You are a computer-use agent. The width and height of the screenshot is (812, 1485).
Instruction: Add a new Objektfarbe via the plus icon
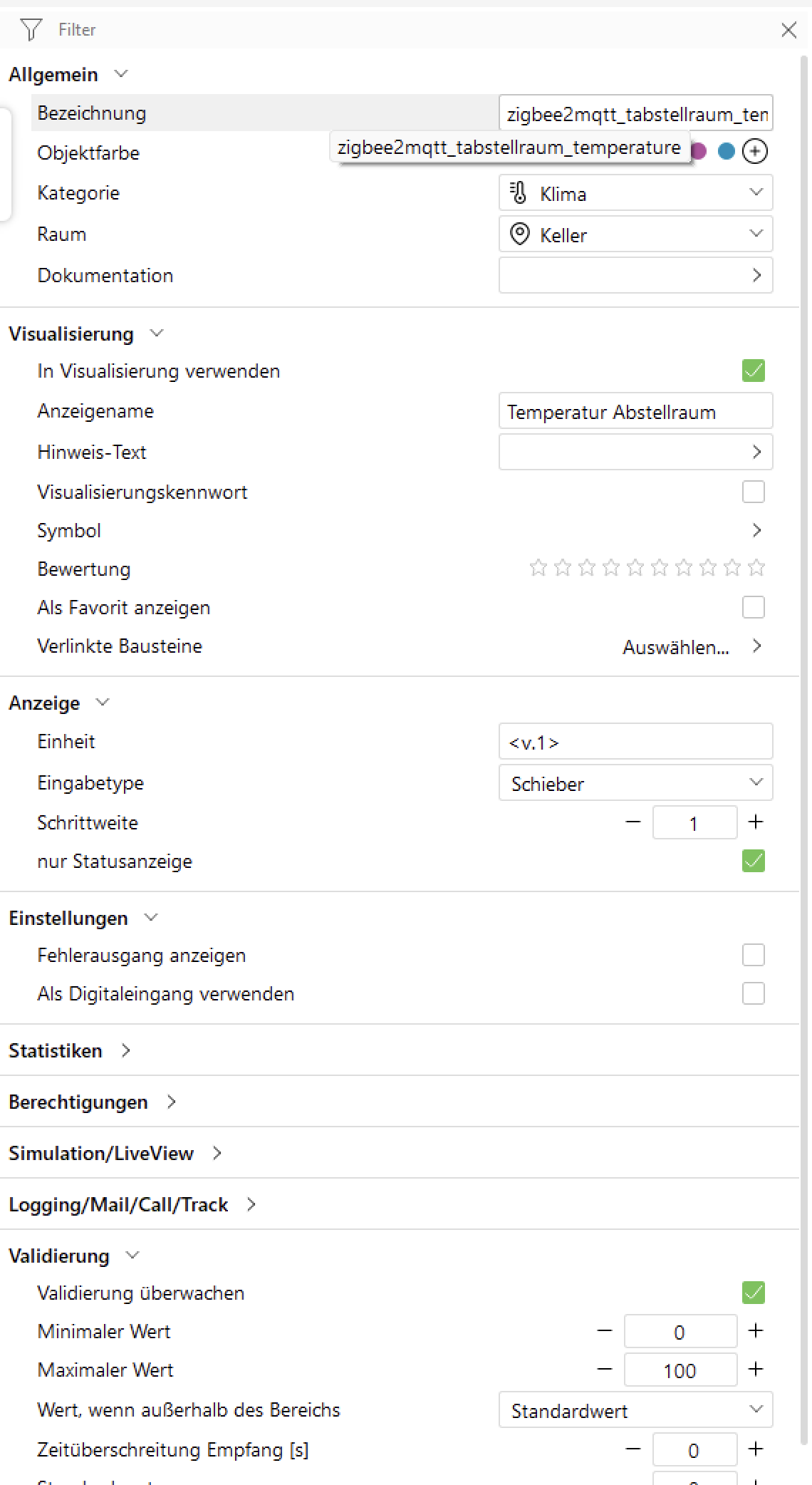point(755,151)
